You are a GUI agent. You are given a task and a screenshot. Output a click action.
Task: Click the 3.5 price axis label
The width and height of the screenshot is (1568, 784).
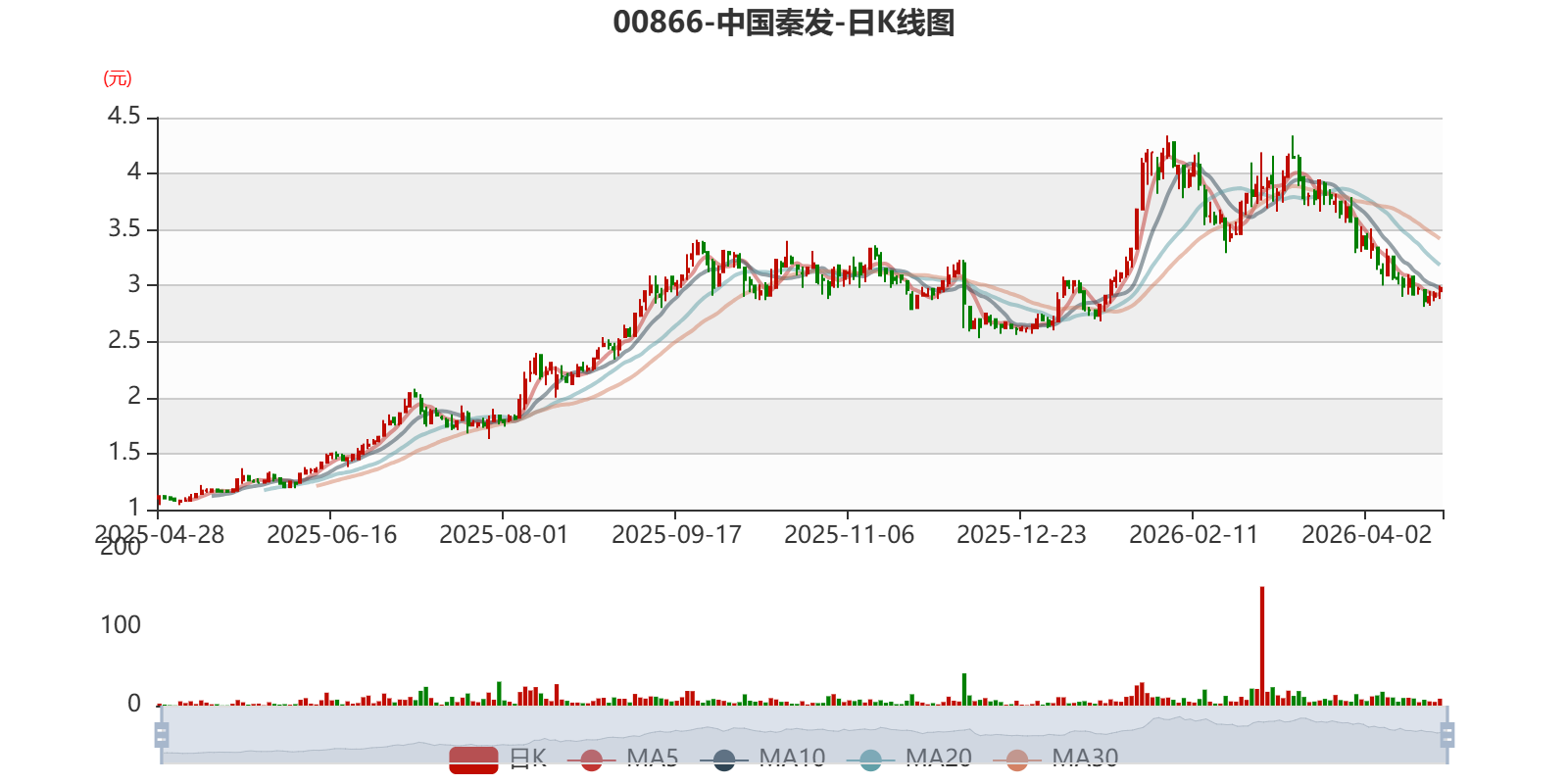coord(124,229)
